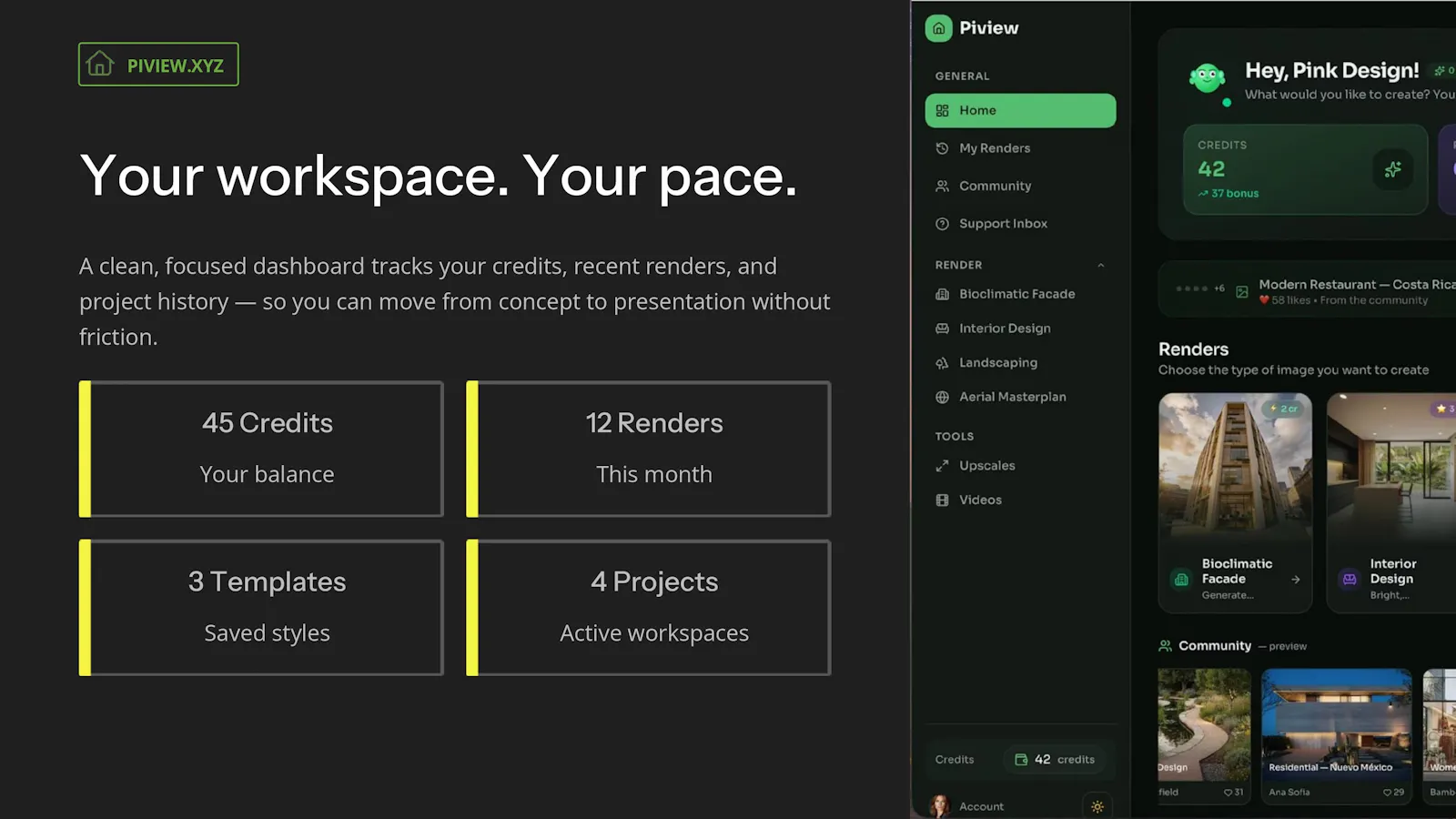Click the people icon beside Community preview heading

pyautogui.click(x=1165, y=646)
